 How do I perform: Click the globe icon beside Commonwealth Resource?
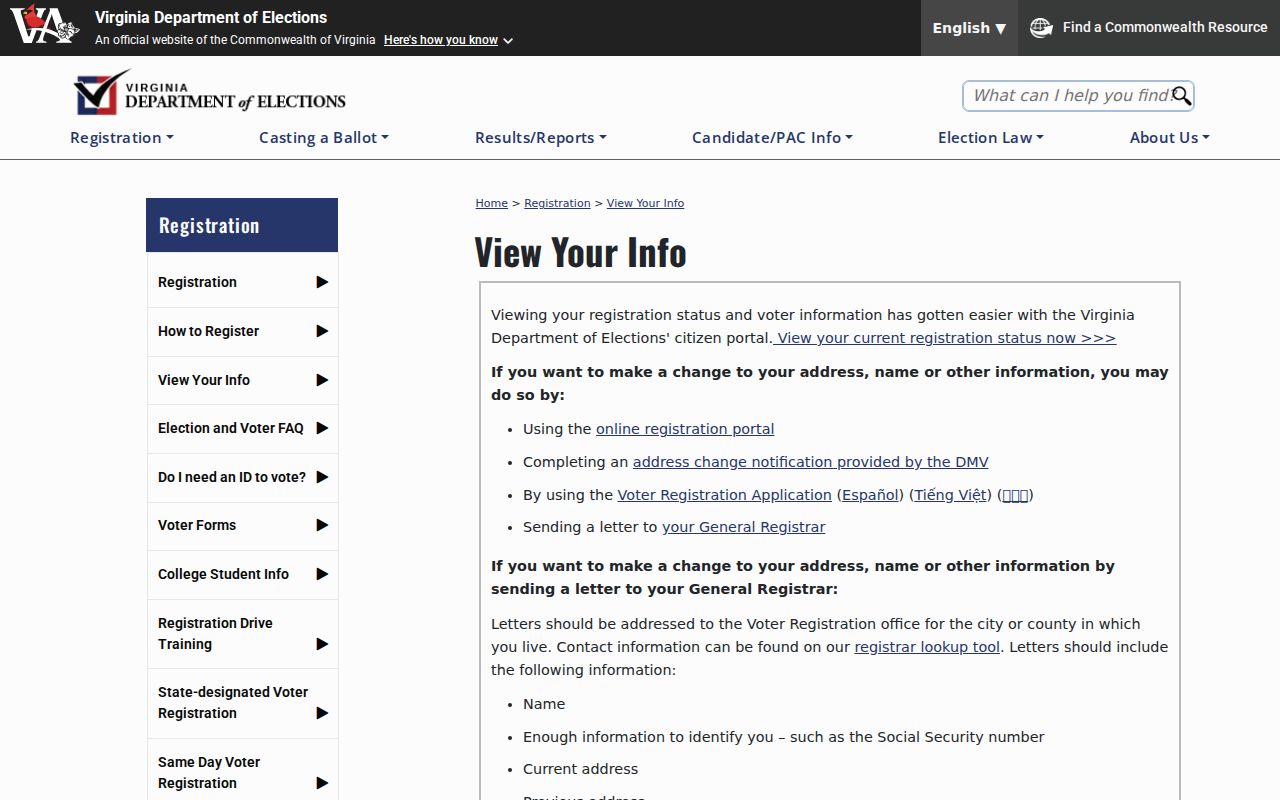coord(1041,28)
